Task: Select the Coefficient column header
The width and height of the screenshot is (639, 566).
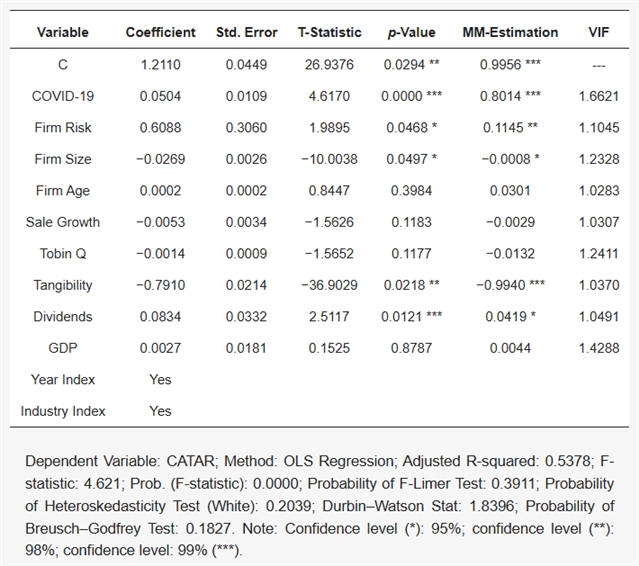Action: [x=160, y=33]
